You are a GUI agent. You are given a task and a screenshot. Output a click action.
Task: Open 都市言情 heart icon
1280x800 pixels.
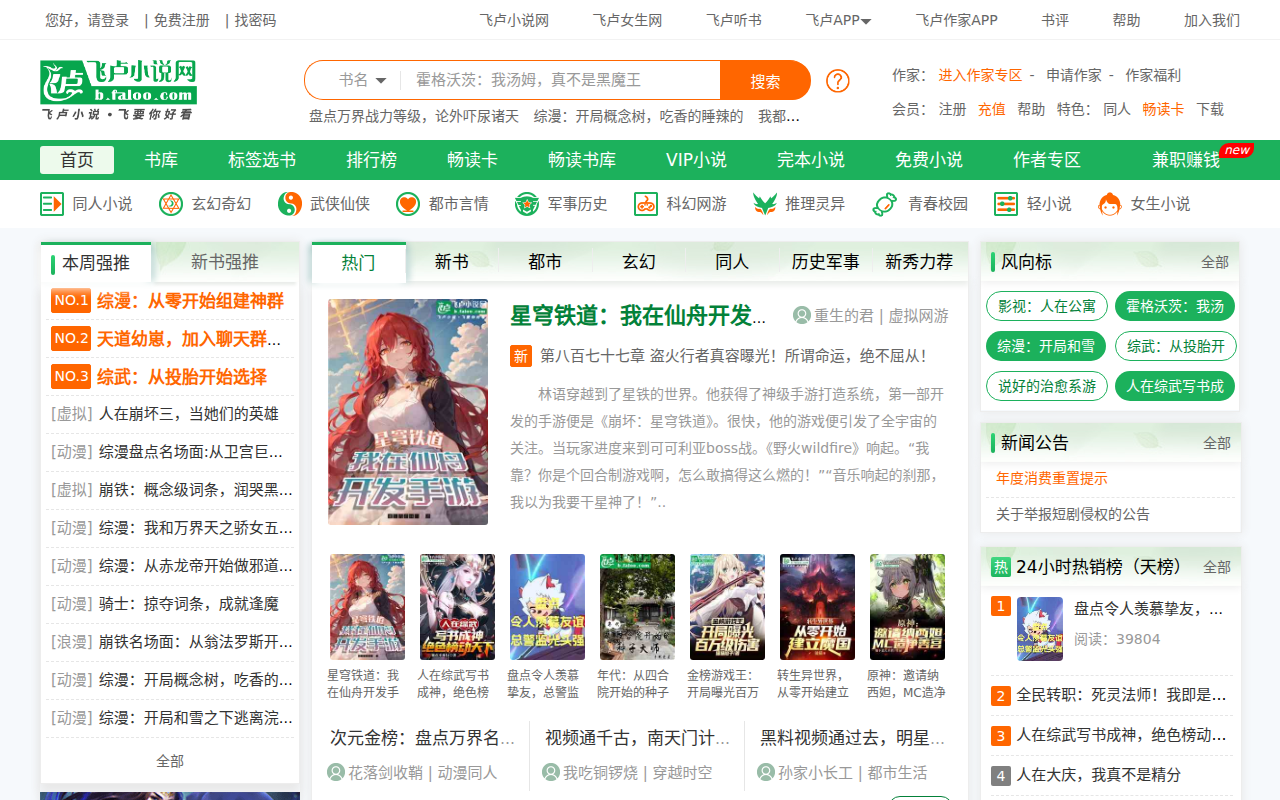(408, 204)
